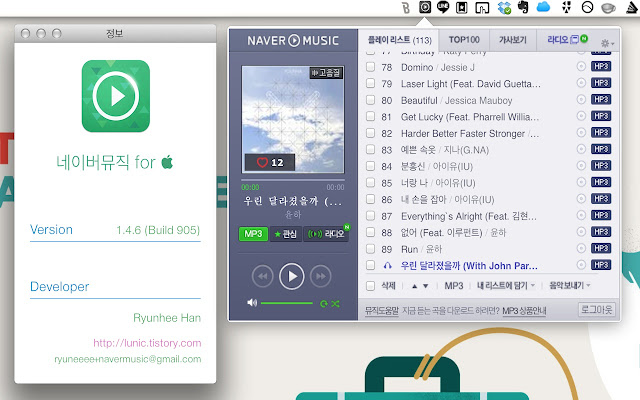Click the album art thumbnail
640x400 pixels.
[x=293, y=120]
